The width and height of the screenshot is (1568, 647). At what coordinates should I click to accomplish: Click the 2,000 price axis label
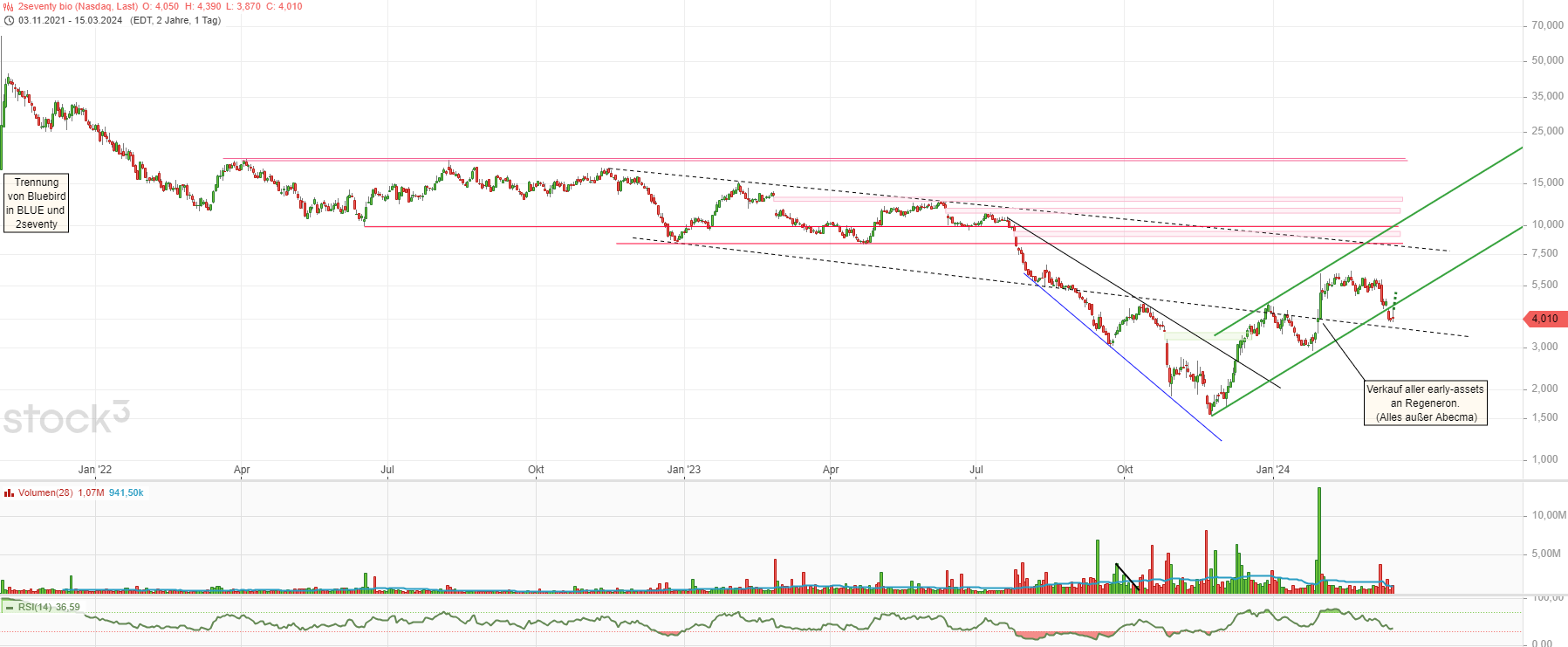[x=1545, y=389]
